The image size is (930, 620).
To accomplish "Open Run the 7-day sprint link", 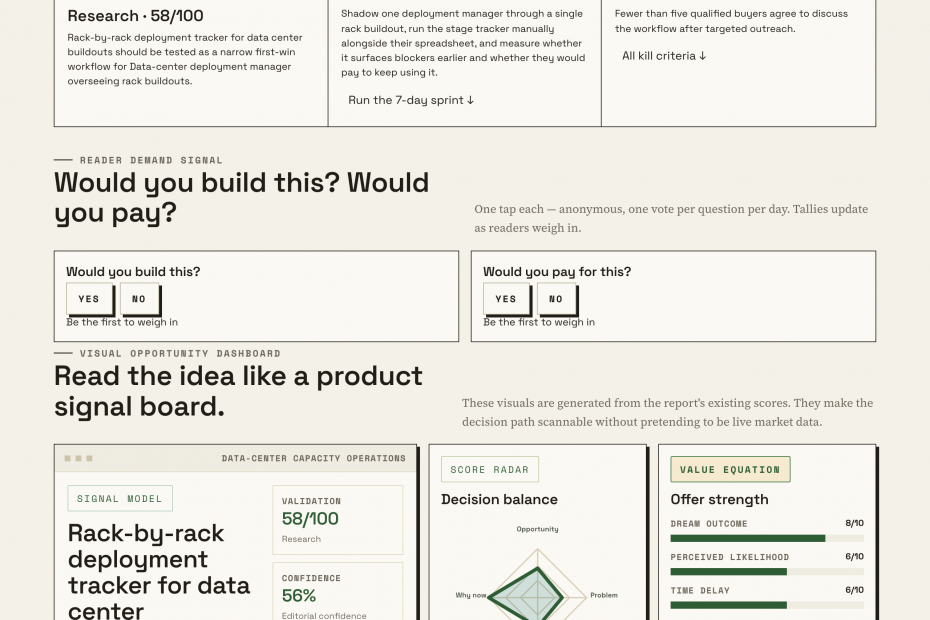I will coord(411,100).
